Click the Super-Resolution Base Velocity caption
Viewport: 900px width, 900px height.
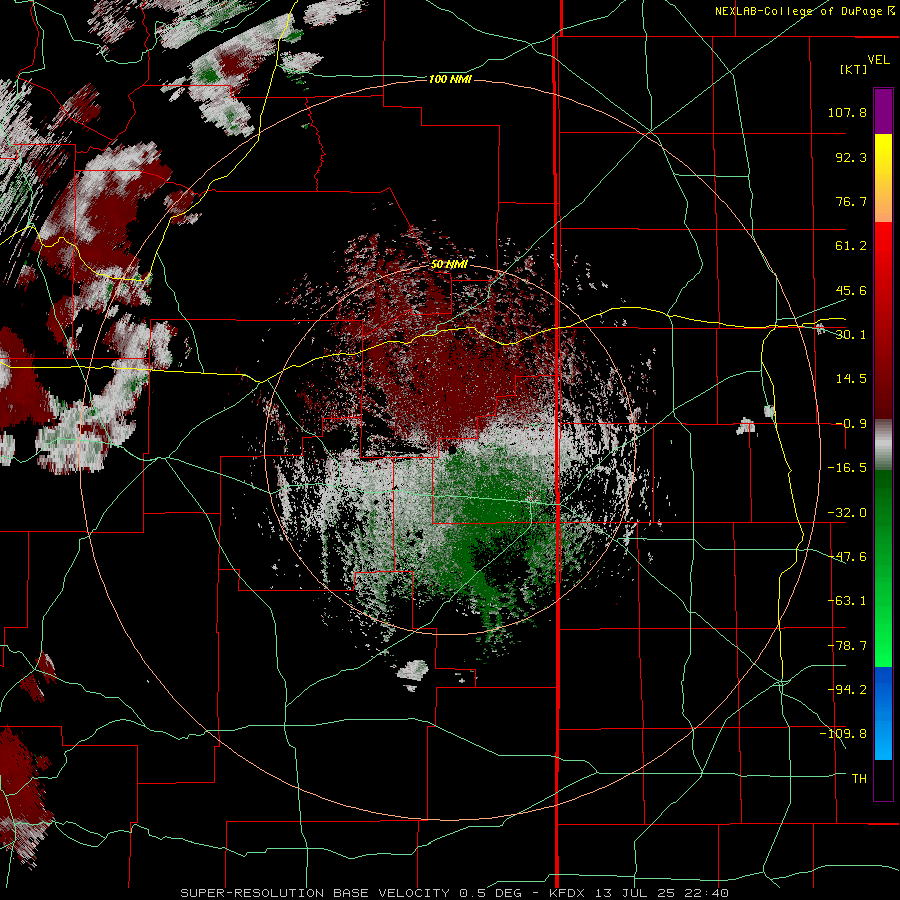[455, 893]
